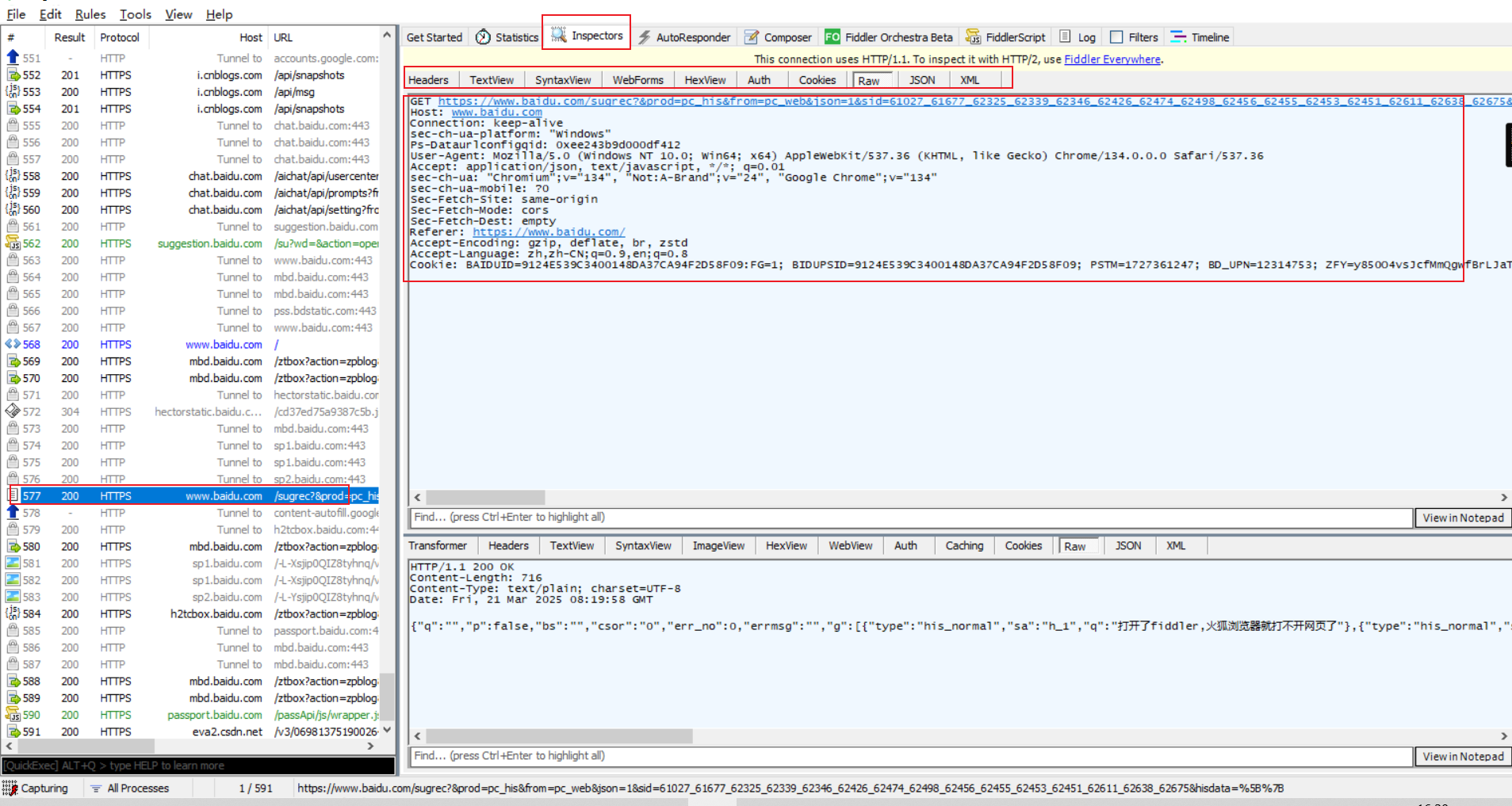The height and width of the screenshot is (806, 1512).
Task: Open the Log tab icon
Action: (1066, 36)
